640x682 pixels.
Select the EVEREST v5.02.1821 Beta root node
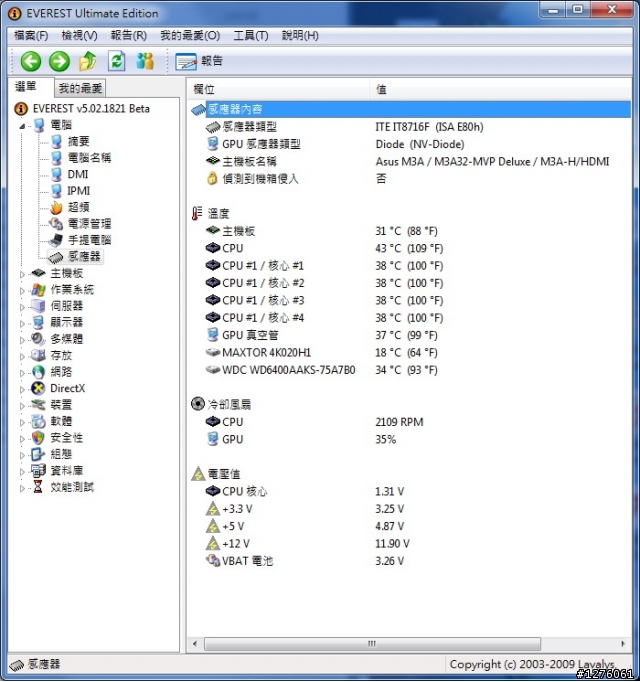coord(91,109)
